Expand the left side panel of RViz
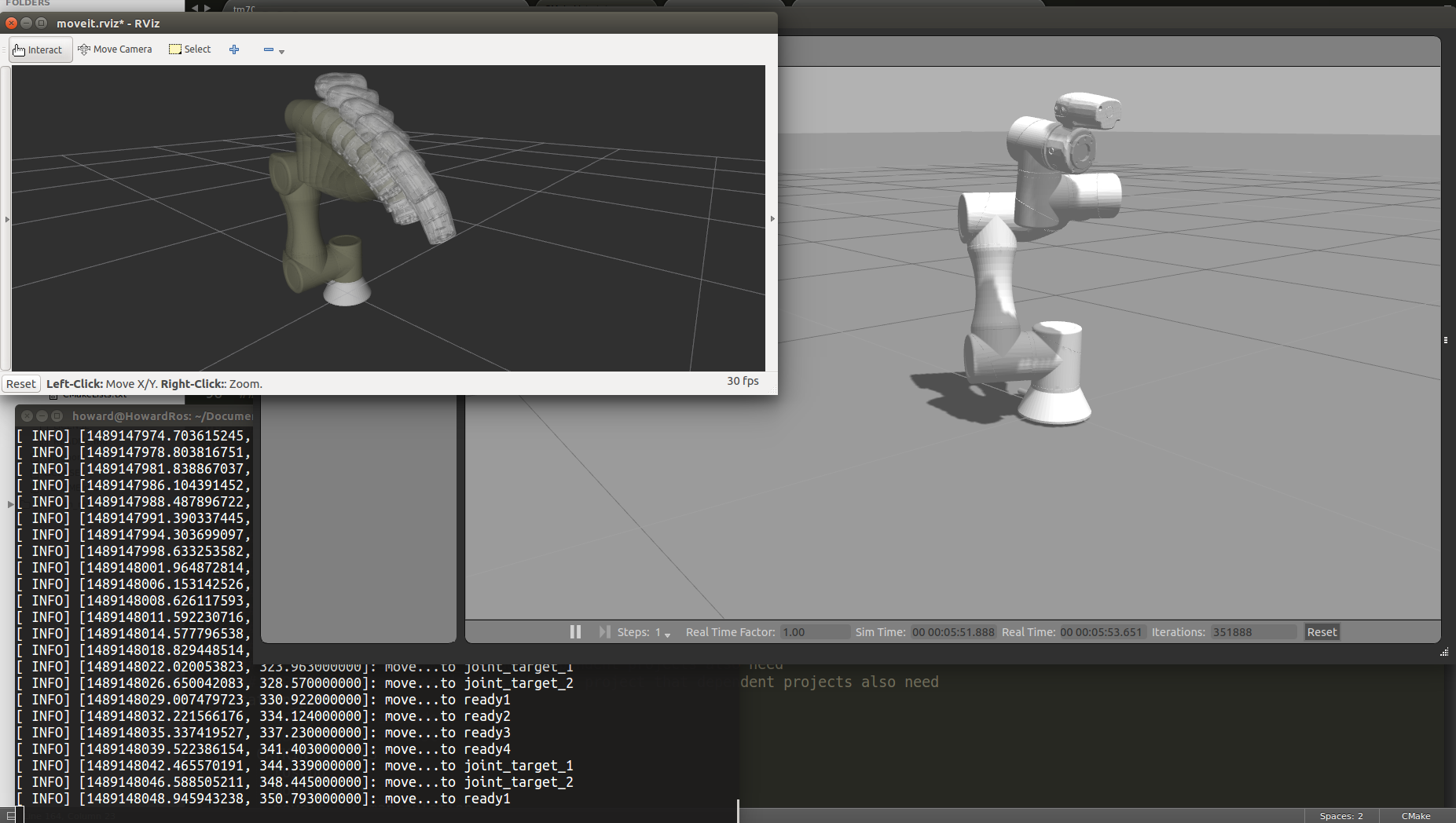Image resolution: width=1456 pixels, height=823 pixels. [7, 219]
